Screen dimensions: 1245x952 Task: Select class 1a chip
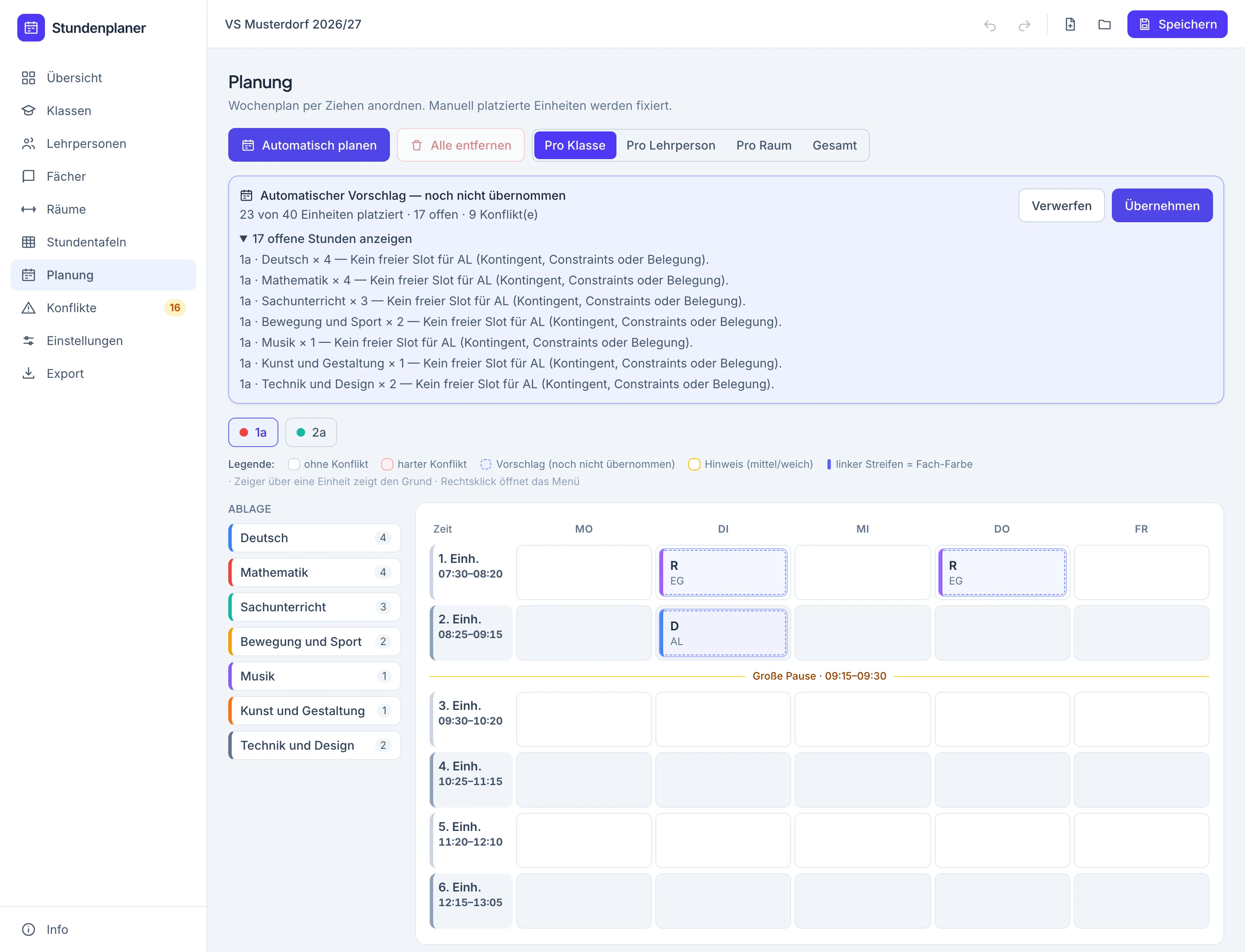point(253,432)
